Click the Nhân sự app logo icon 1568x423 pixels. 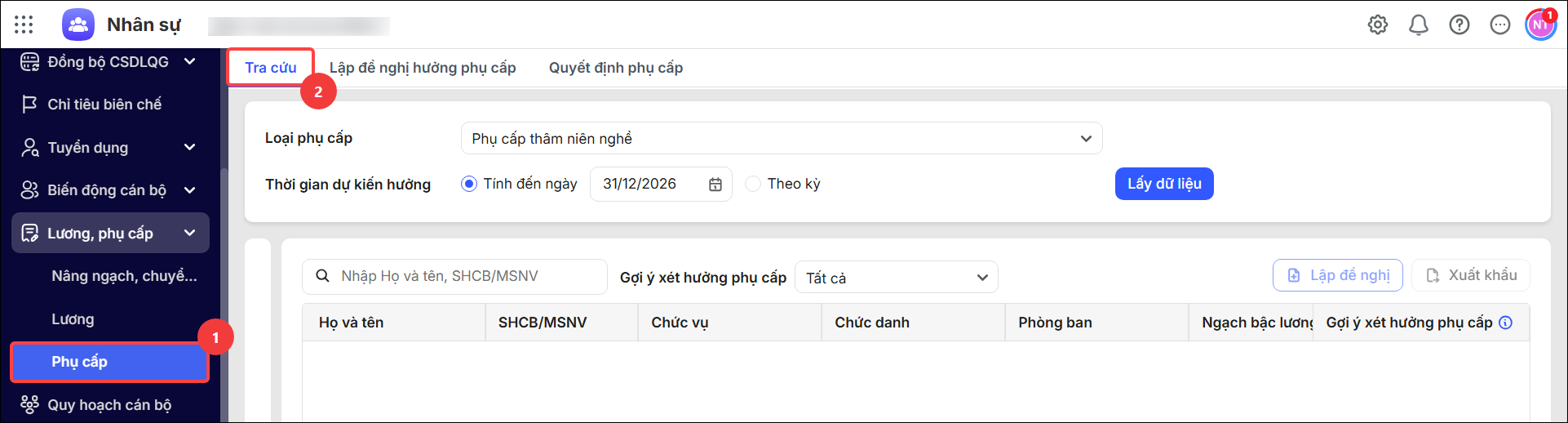pos(78,24)
